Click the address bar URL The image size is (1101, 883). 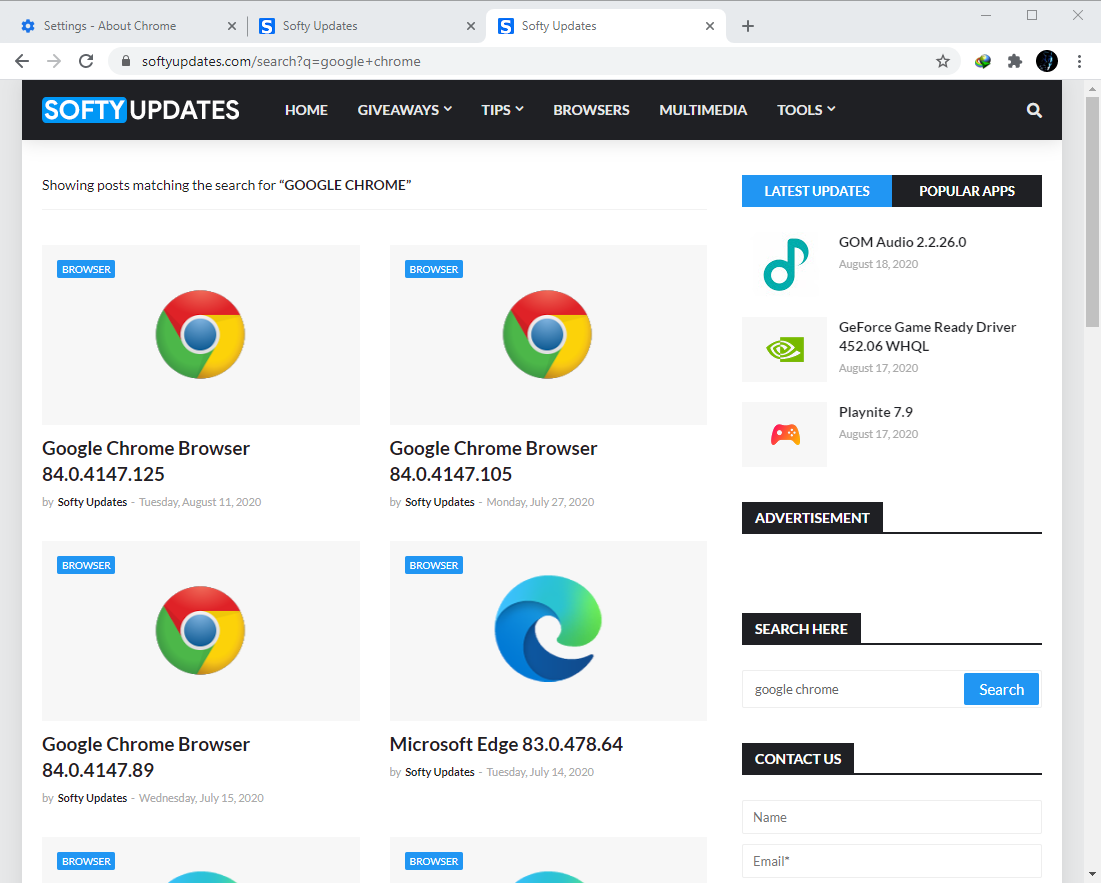click(x=281, y=61)
